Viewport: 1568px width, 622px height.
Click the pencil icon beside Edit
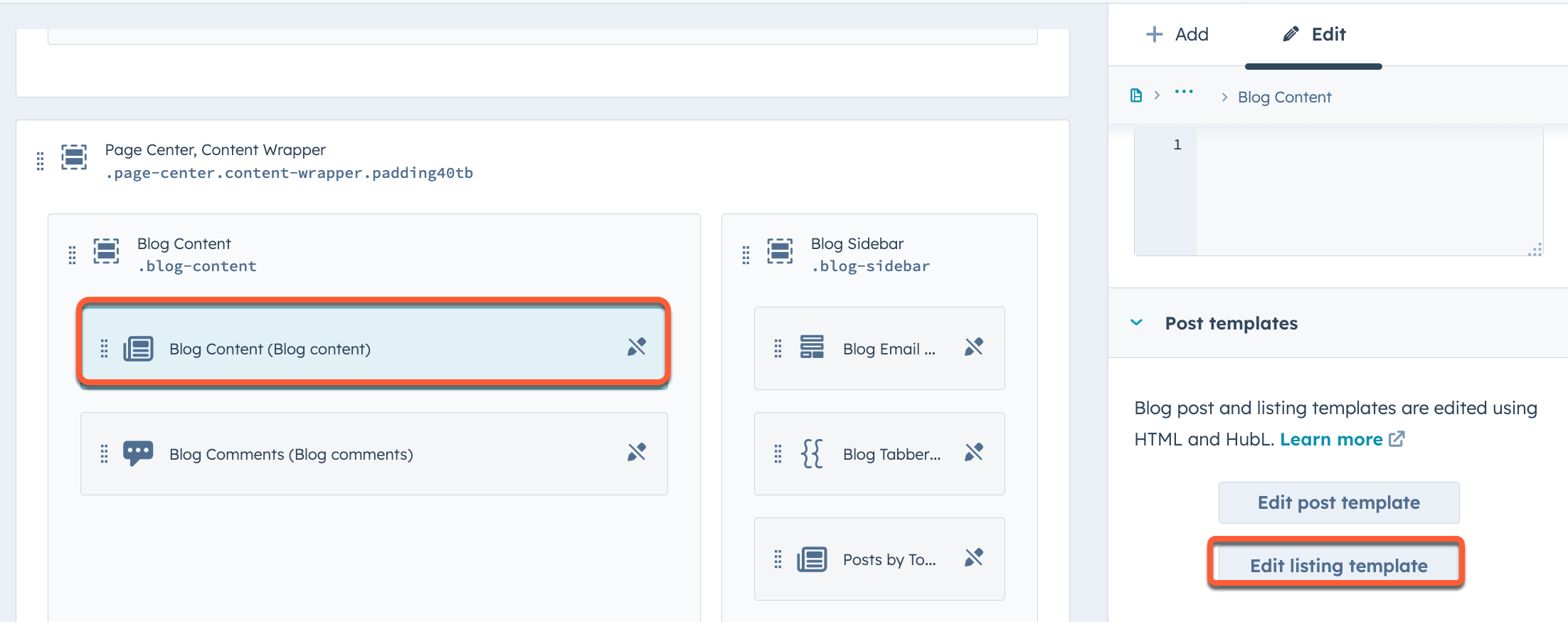point(1291,34)
